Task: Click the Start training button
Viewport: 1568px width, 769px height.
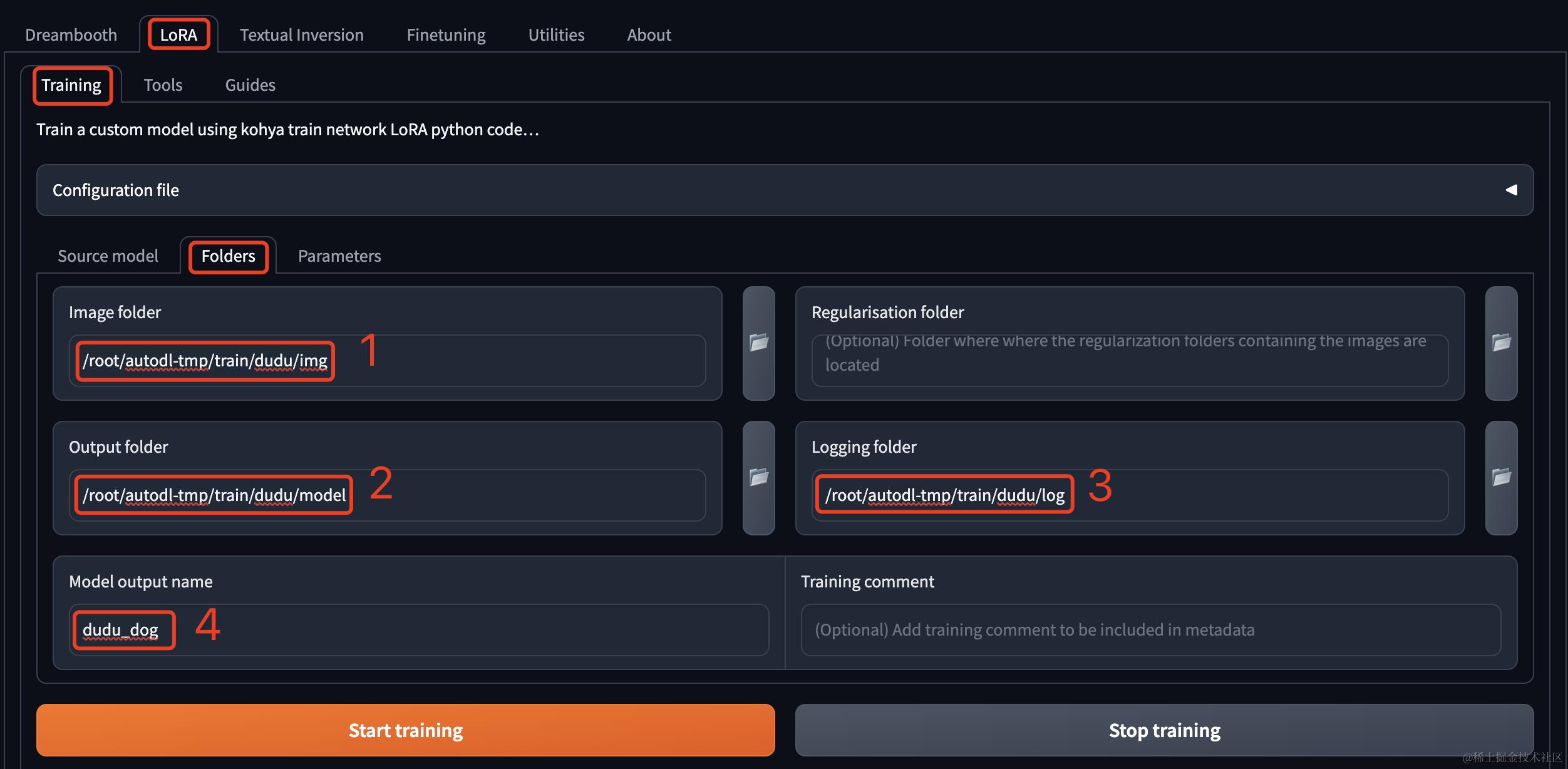Action: [406, 730]
